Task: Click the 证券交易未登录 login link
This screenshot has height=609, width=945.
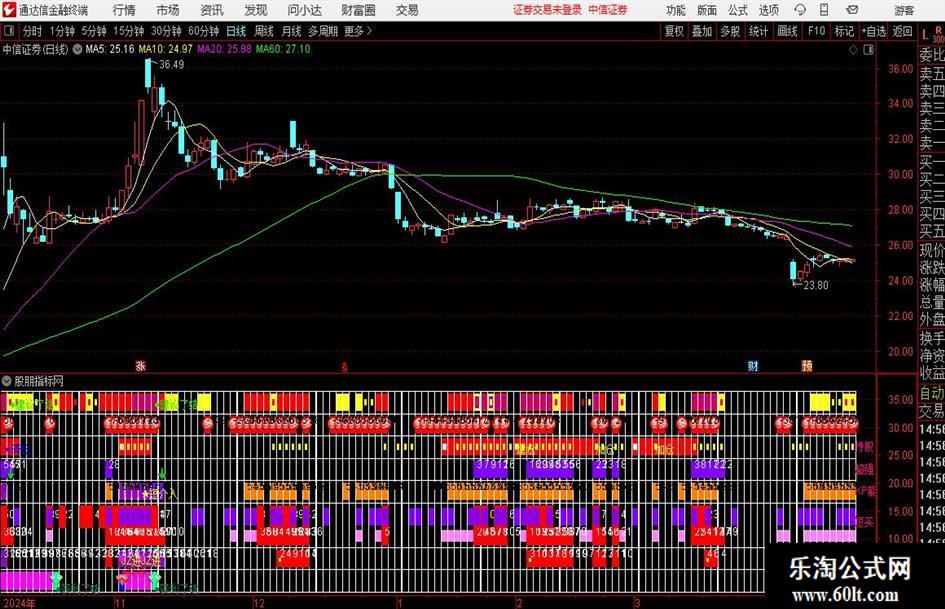Action: point(547,10)
